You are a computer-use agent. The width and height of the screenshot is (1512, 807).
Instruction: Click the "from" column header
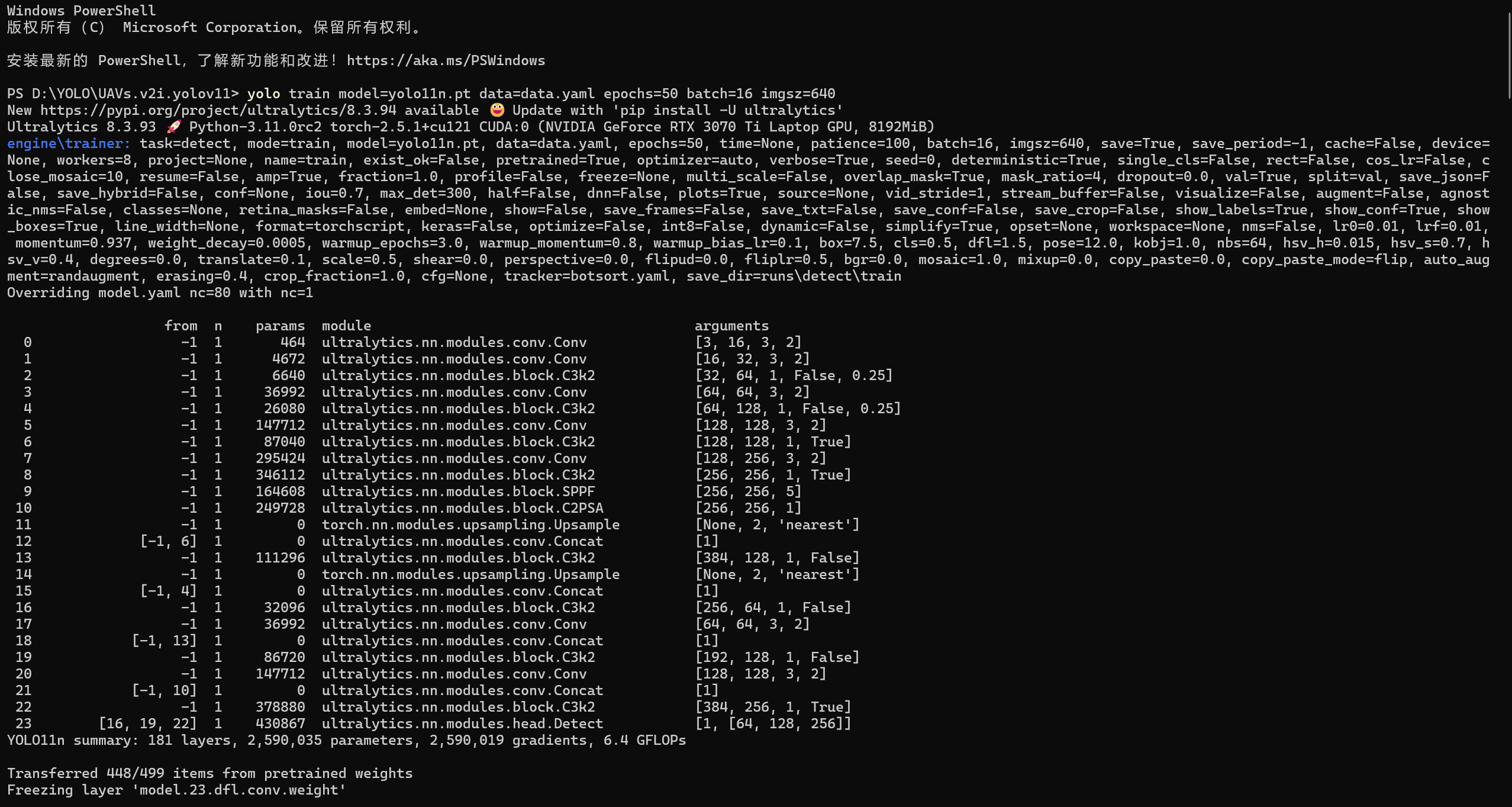[180, 326]
